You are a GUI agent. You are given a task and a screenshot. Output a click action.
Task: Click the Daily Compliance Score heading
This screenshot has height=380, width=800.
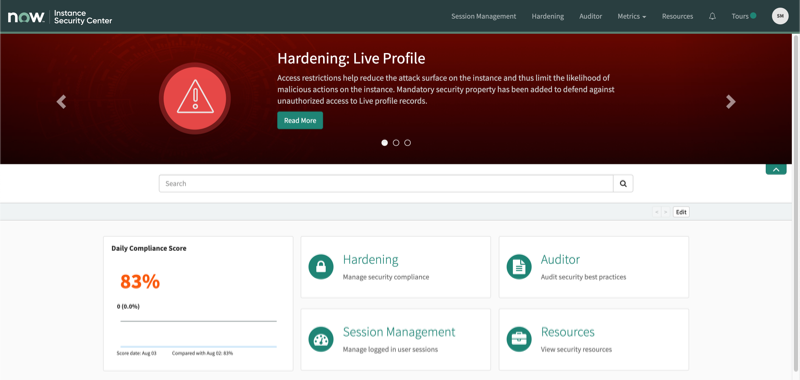pyautogui.click(x=149, y=248)
